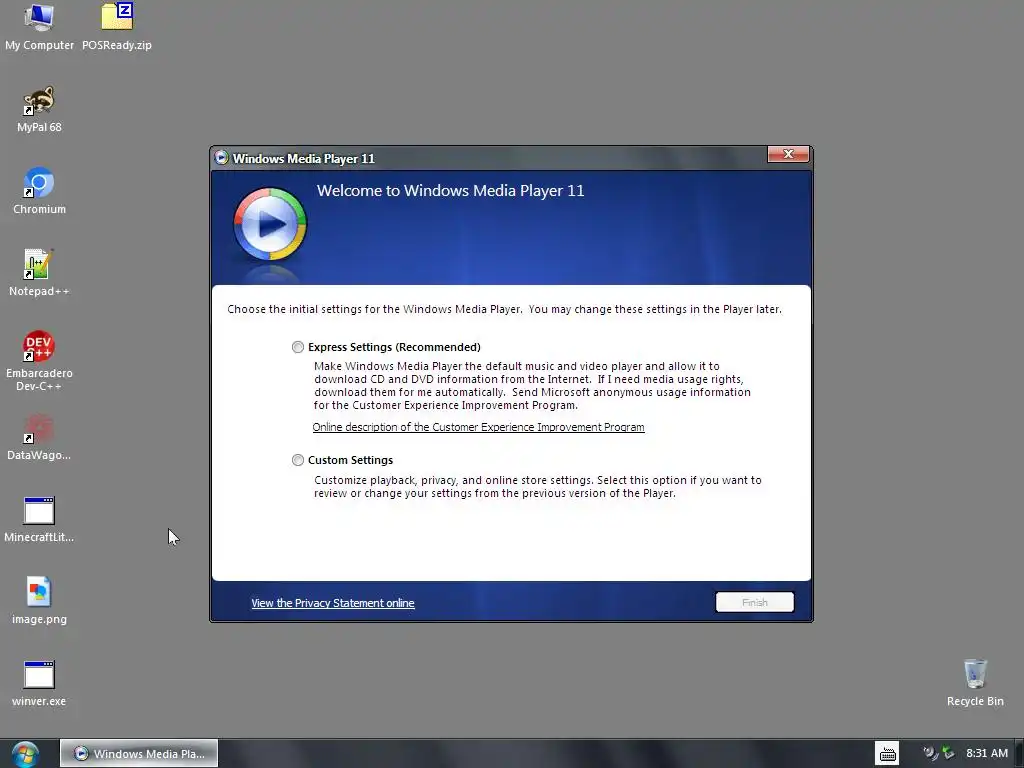Select MinecraftLit... program icon
The image size is (1024, 768).
point(39,519)
